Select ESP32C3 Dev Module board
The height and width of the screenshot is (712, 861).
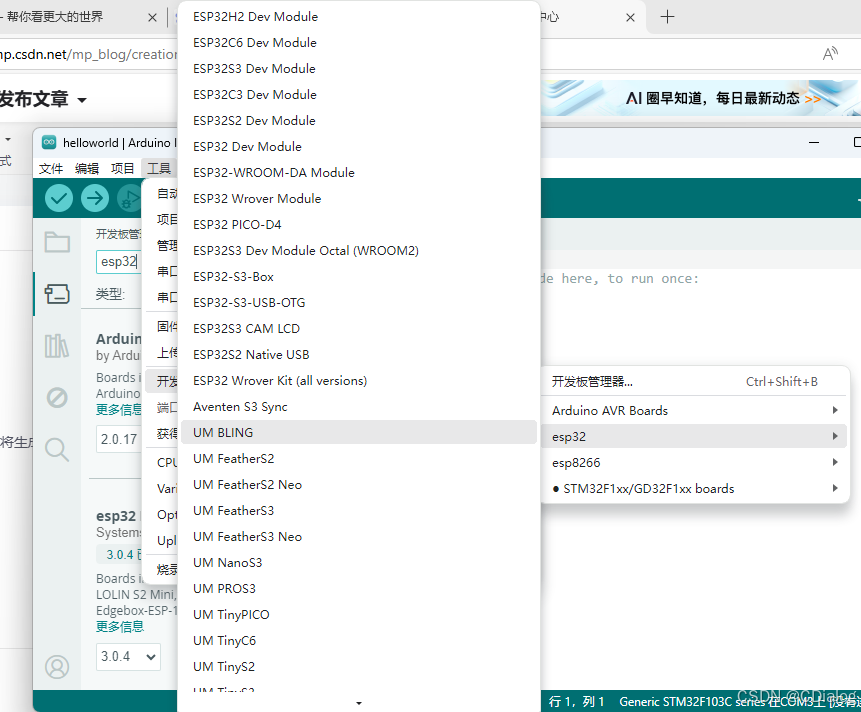coord(359,94)
